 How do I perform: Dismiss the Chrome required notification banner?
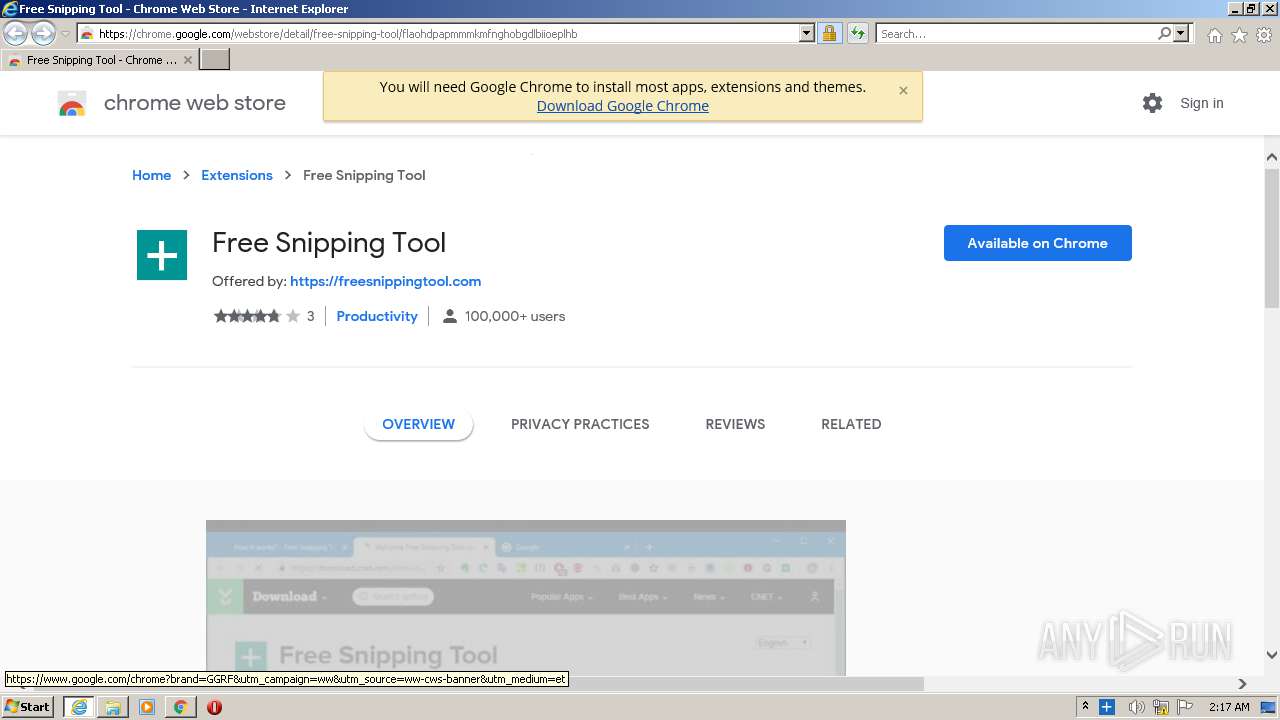(903, 90)
